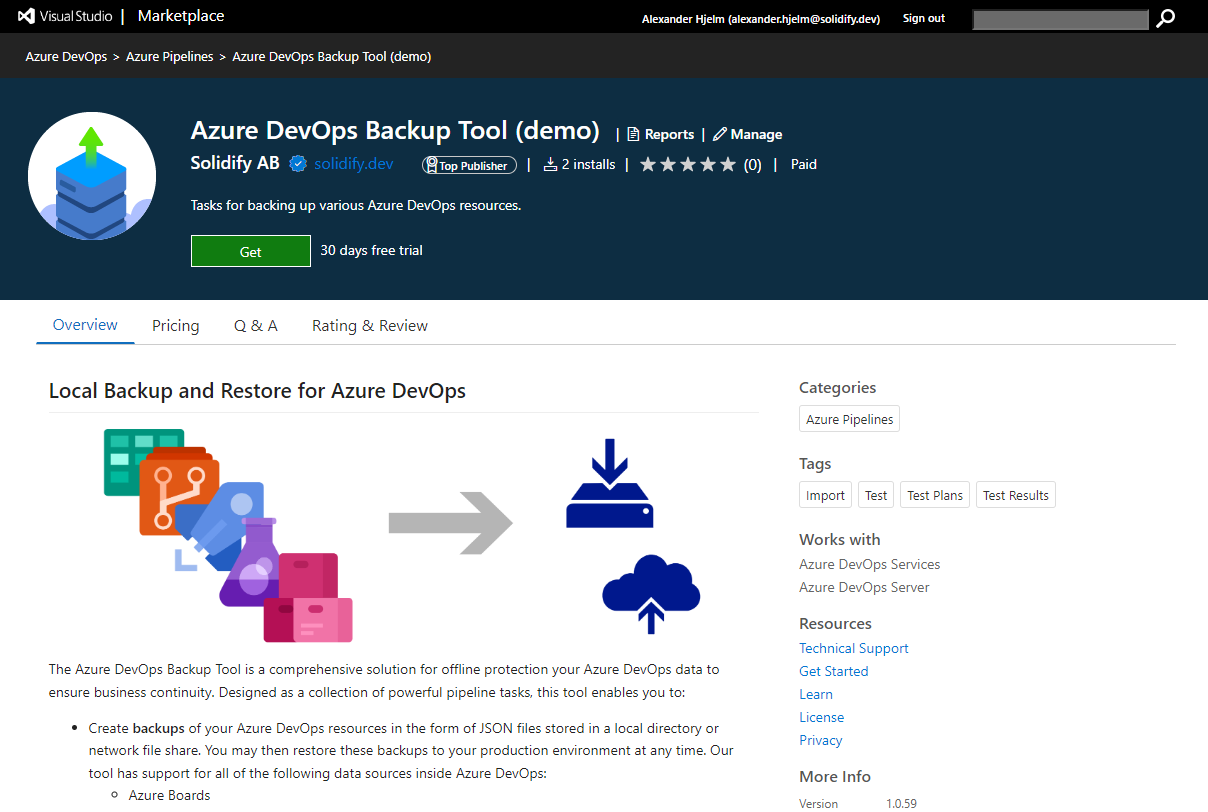Click the Azure DevOps Backup Tool (demo) breadcrumb

(x=332, y=57)
